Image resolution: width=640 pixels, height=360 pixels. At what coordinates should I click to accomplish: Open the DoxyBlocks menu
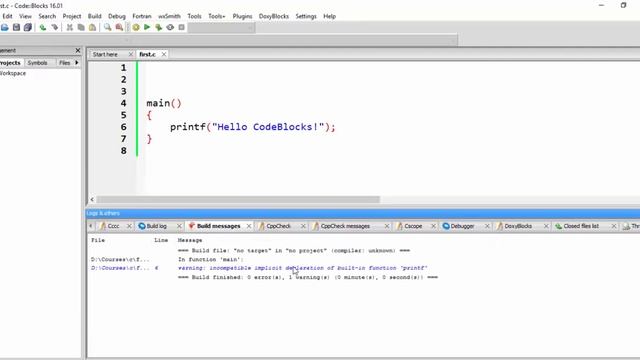(x=274, y=16)
